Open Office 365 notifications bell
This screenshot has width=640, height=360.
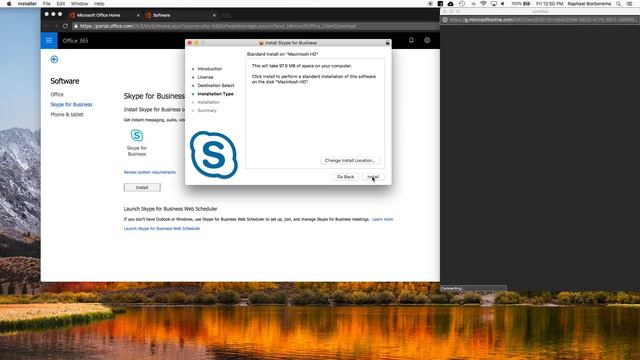[411, 40]
